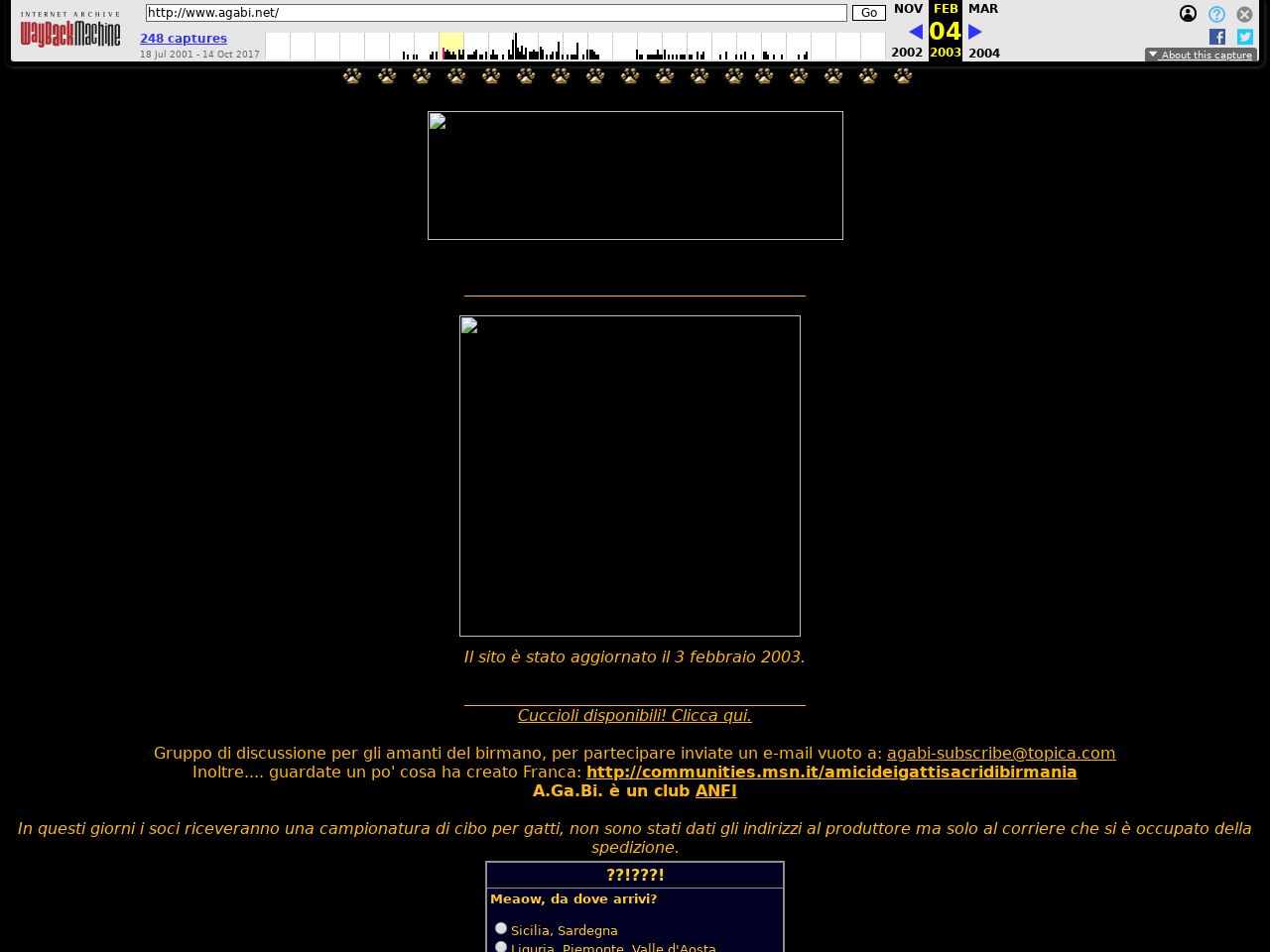Select the Liguria, Piemonte radio option
1270x952 pixels.
501,946
